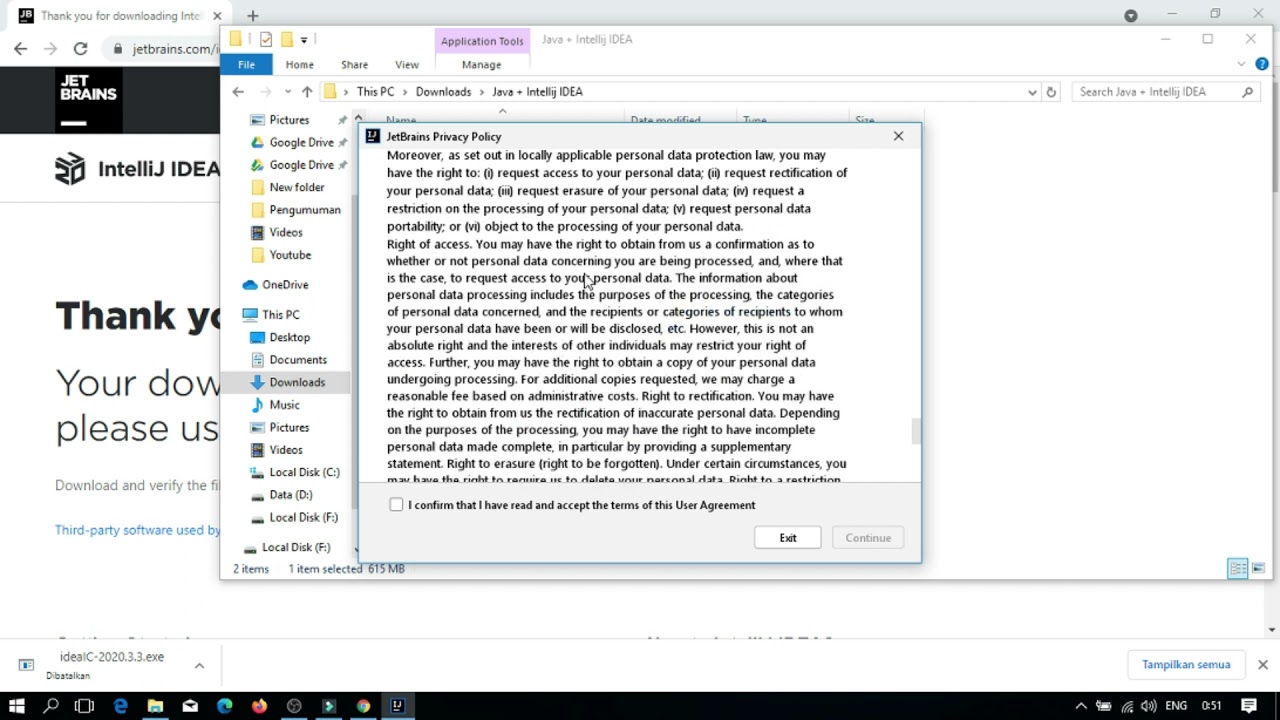Open Chrome from the taskbar
Screen dimensions: 1280x720
point(363,706)
